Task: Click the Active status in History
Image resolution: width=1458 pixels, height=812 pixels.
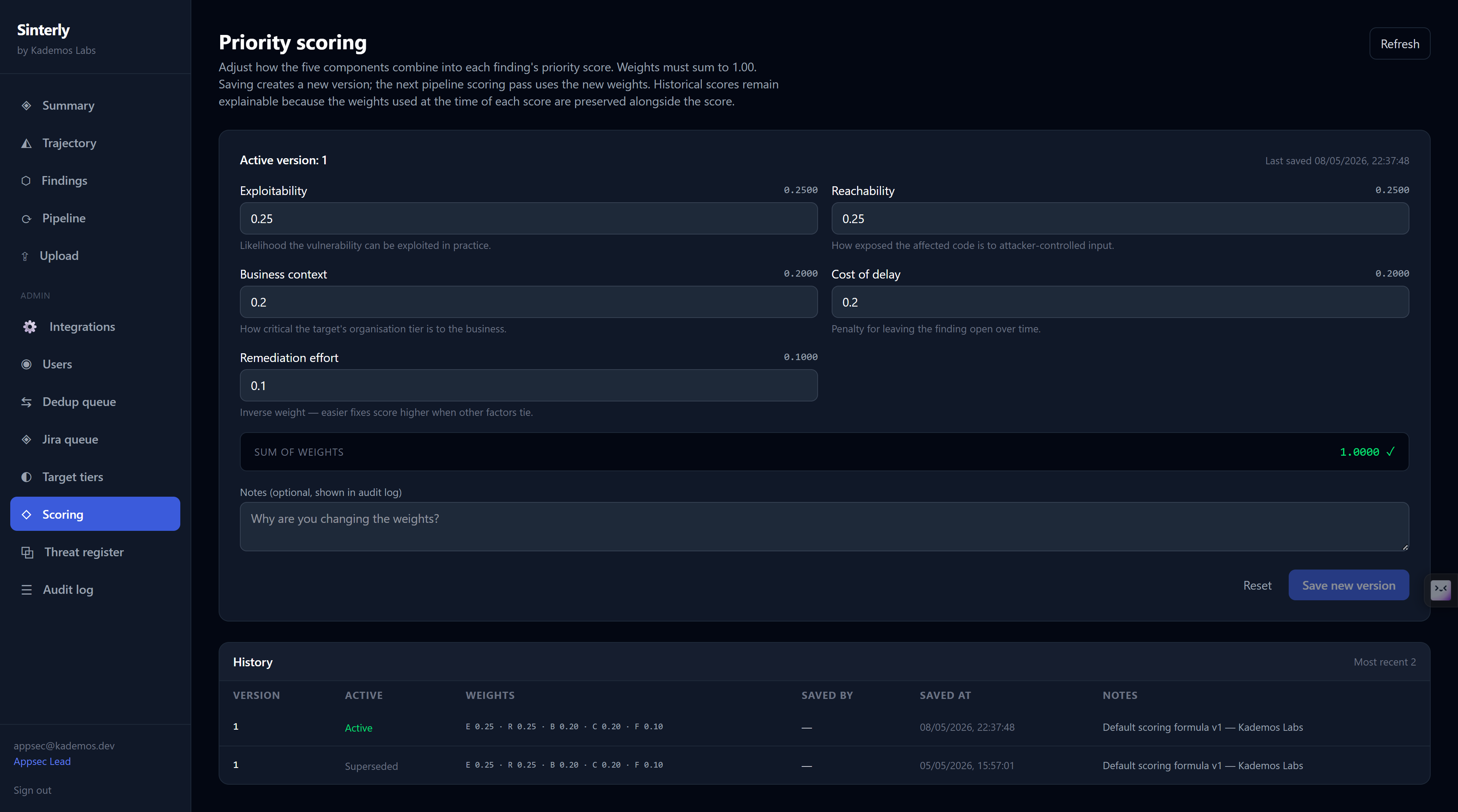Action: (358, 728)
